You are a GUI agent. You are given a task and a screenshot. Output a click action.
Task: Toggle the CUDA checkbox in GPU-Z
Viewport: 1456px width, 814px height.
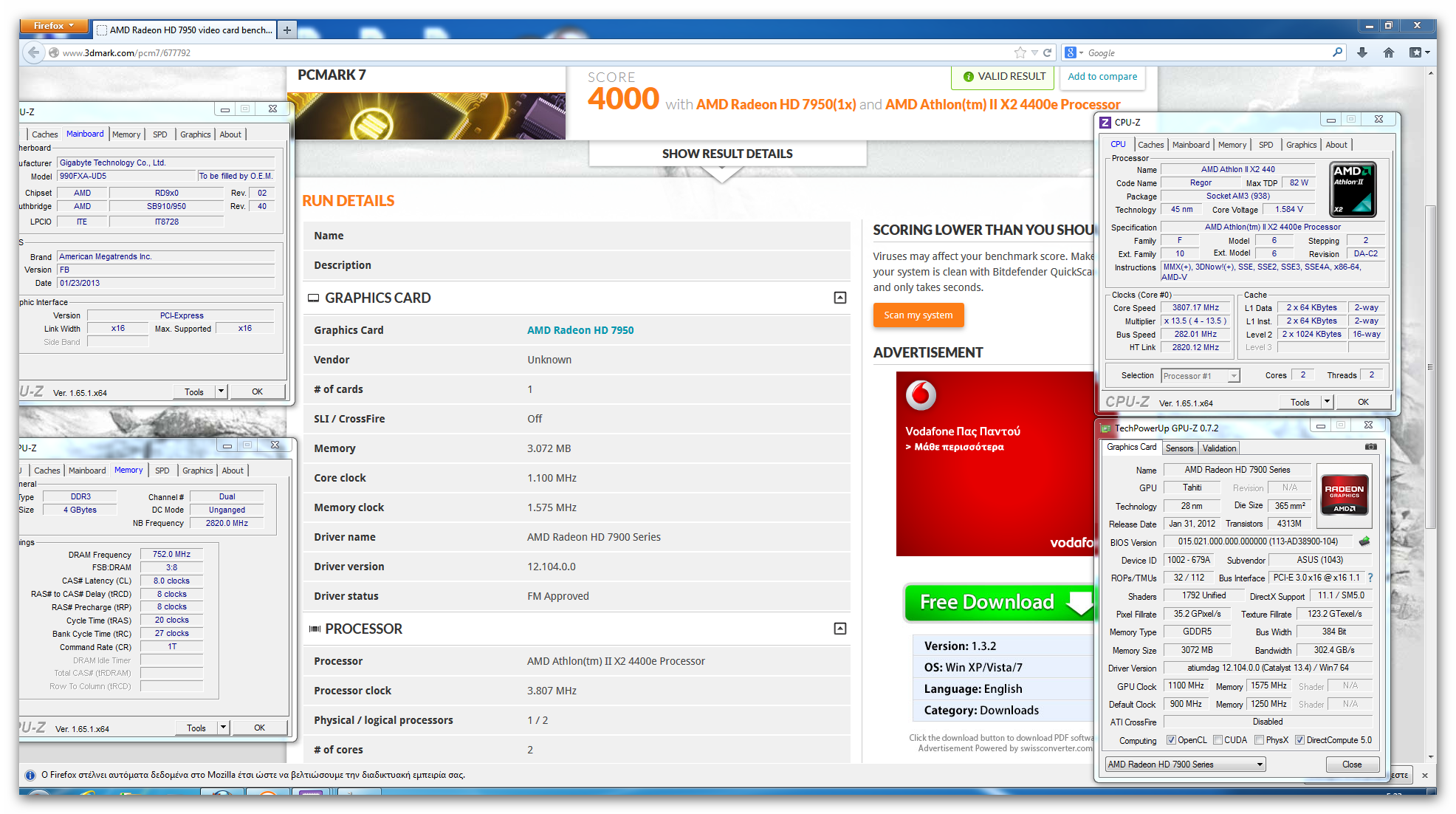[1218, 740]
